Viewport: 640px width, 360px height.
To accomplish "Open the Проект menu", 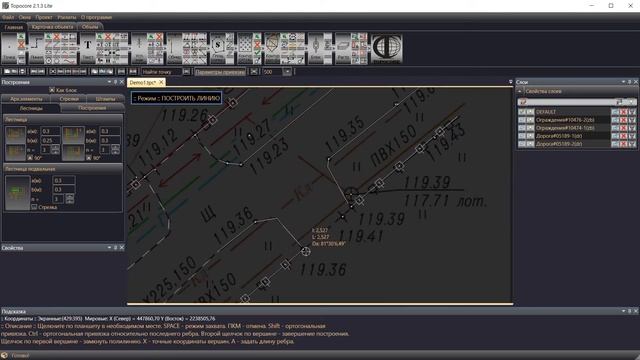I will [x=44, y=18].
